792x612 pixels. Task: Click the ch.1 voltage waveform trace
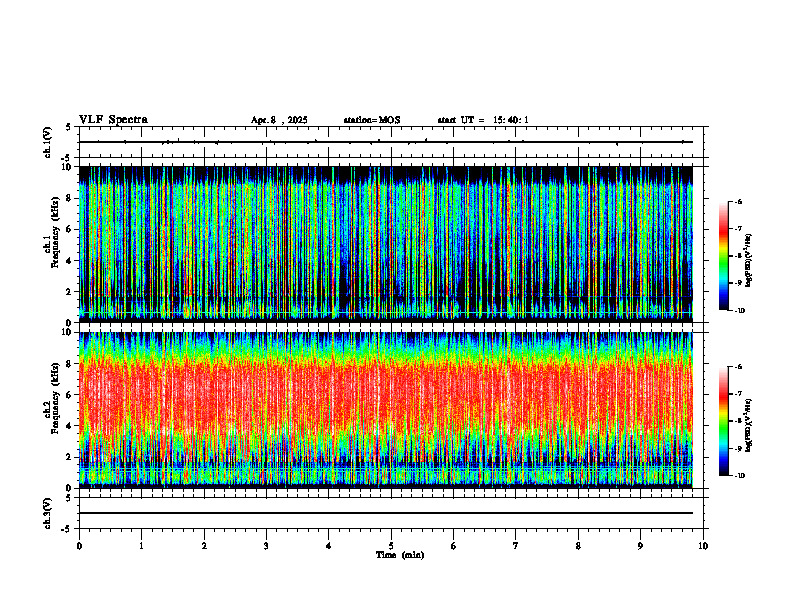coord(386,142)
